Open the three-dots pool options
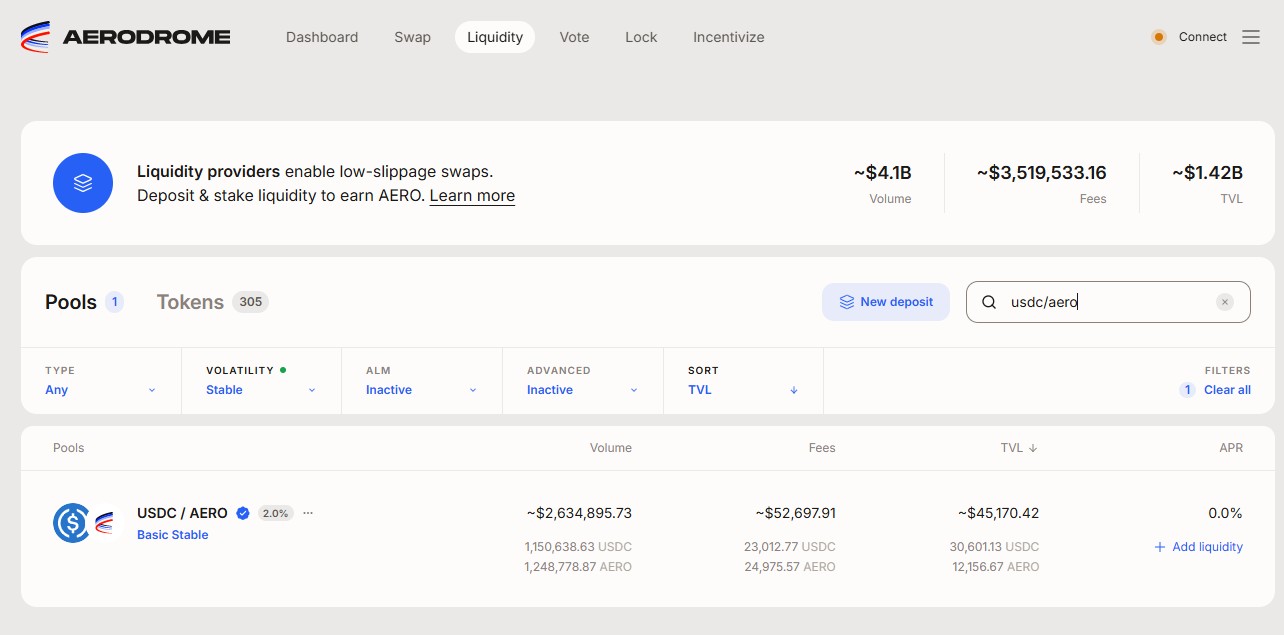Screen dimensions: 1284x635 pyautogui.click(x=308, y=513)
